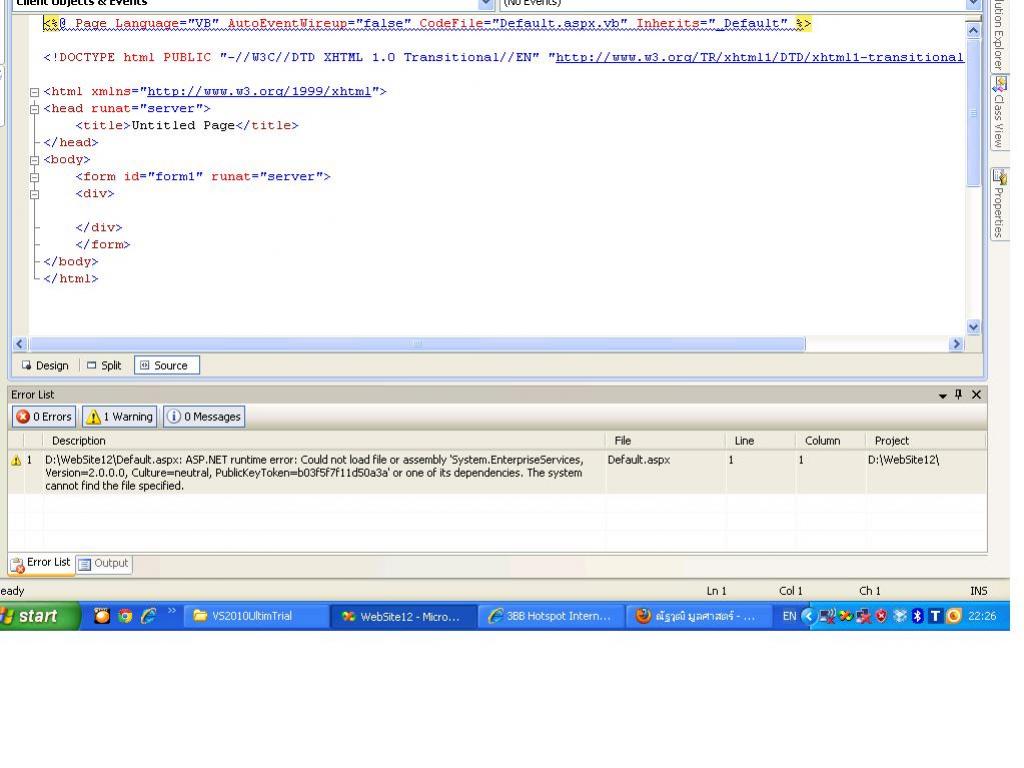Click the Properties tab icon
The width and height of the screenshot is (1024, 768).
[x=1000, y=176]
